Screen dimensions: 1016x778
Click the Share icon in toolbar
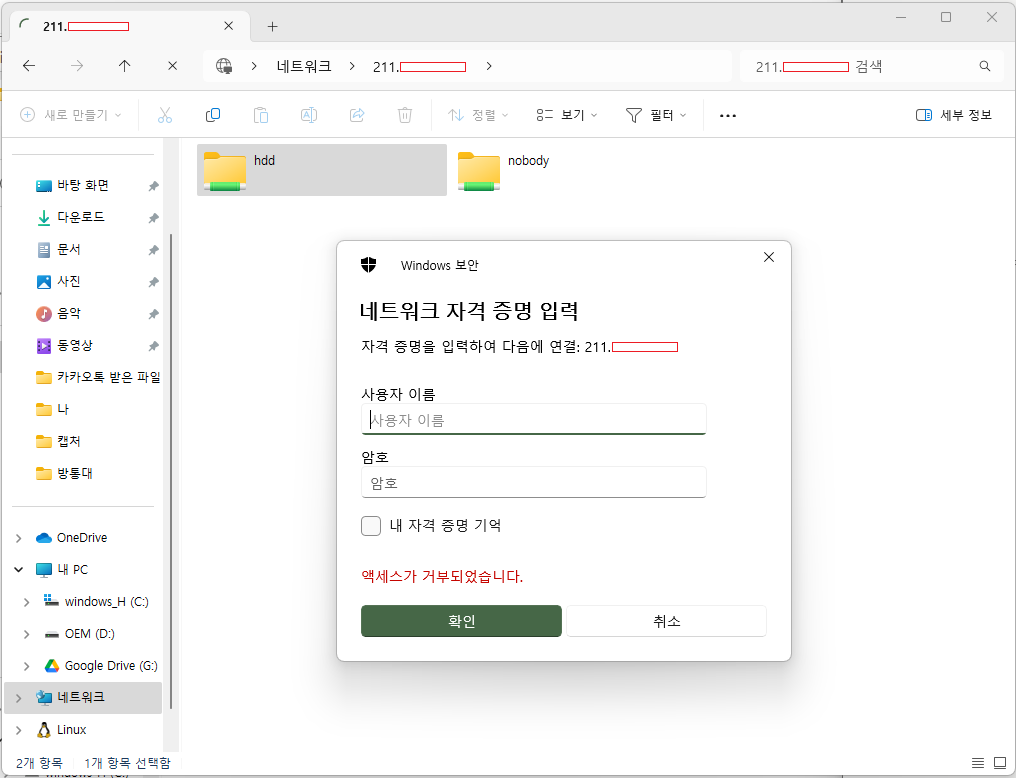[356, 115]
